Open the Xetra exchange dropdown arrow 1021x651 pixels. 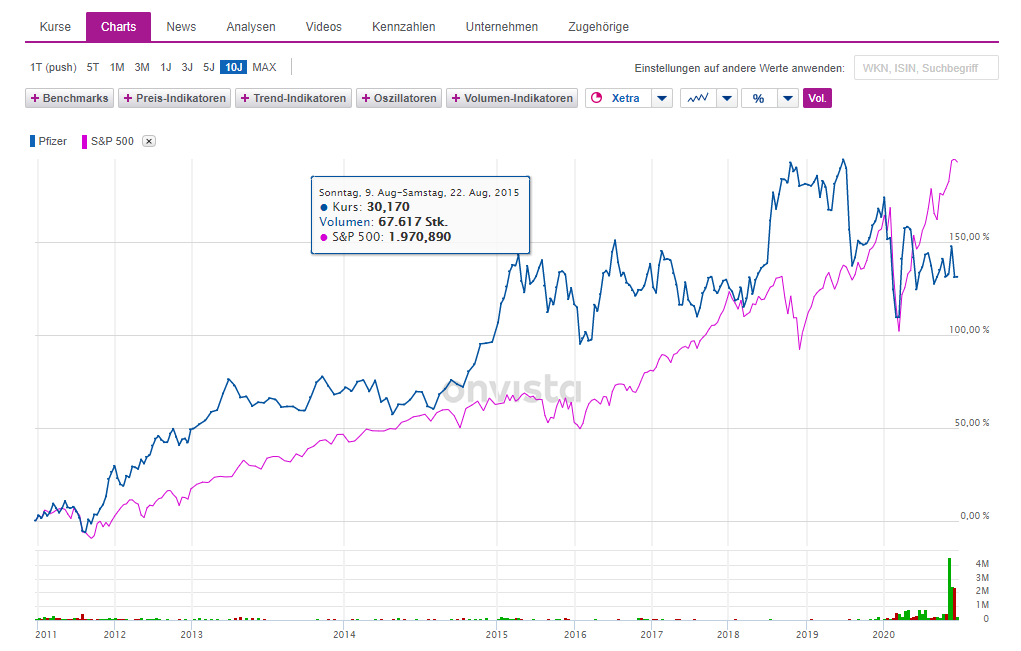662,98
